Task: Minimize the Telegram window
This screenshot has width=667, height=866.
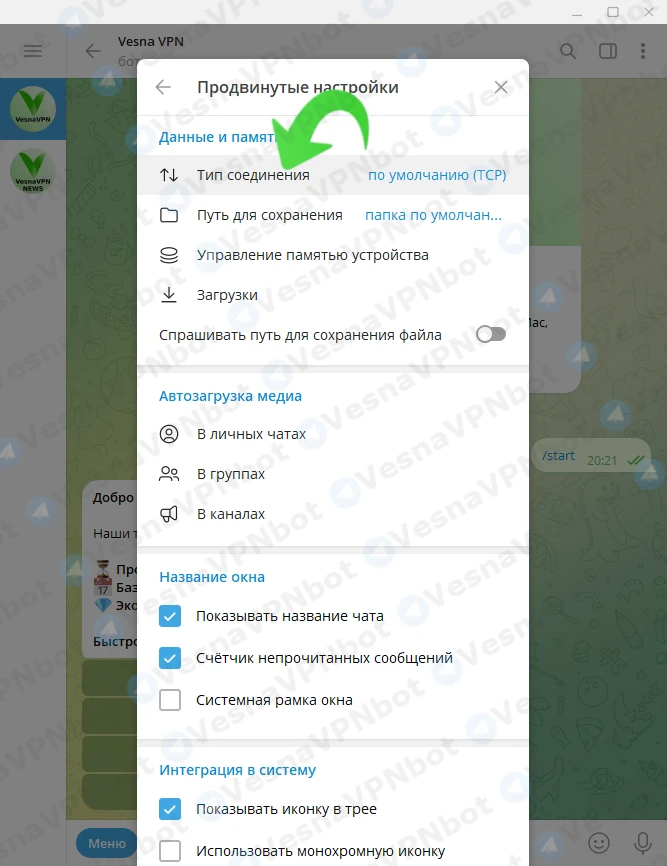Action: coord(577,12)
